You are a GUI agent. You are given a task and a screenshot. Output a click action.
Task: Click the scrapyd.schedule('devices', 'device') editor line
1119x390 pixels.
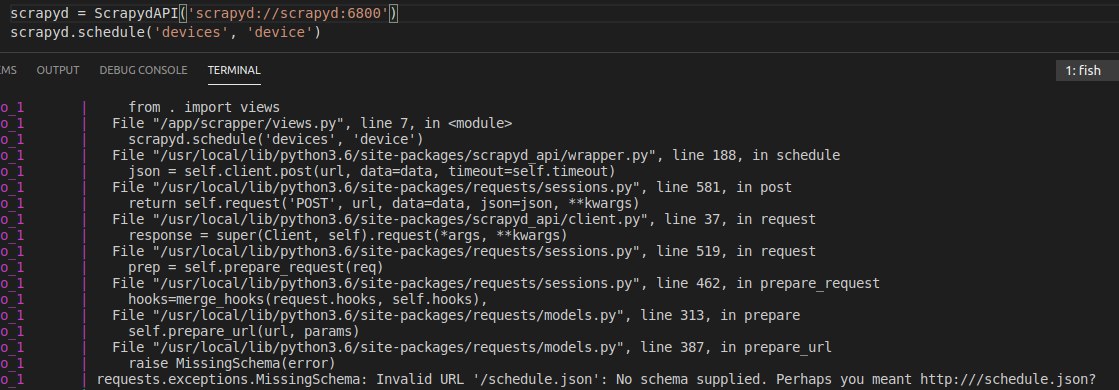(x=166, y=32)
